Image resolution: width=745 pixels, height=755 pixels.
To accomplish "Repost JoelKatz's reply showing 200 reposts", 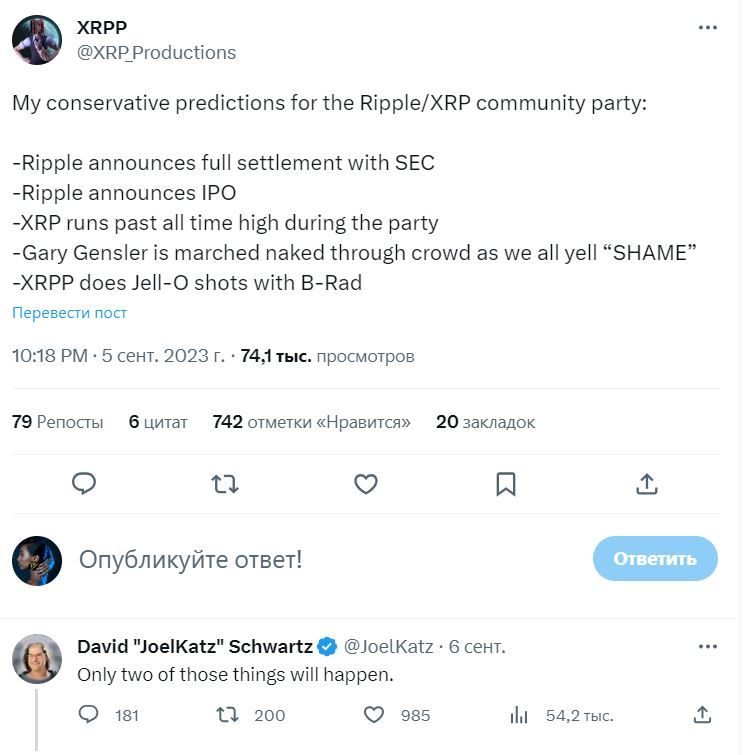I will (x=227, y=715).
